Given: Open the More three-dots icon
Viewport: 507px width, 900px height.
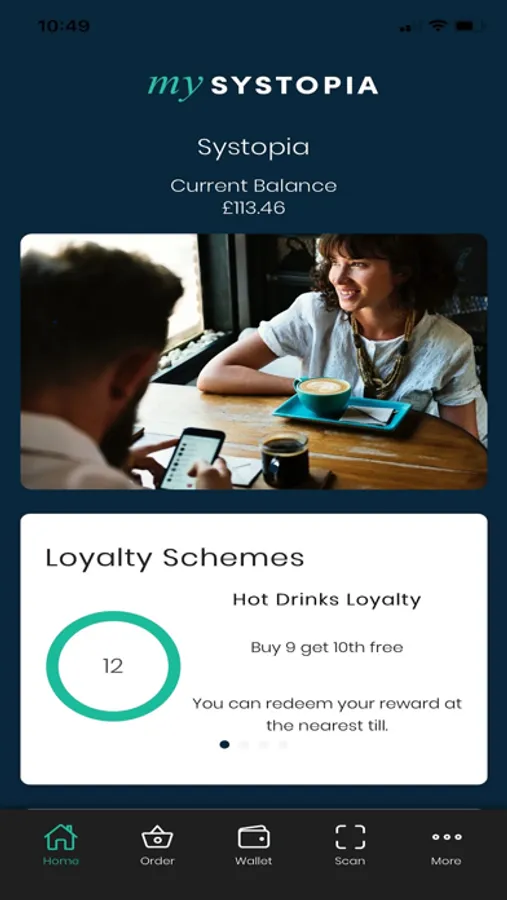Looking at the screenshot, I should point(447,837).
